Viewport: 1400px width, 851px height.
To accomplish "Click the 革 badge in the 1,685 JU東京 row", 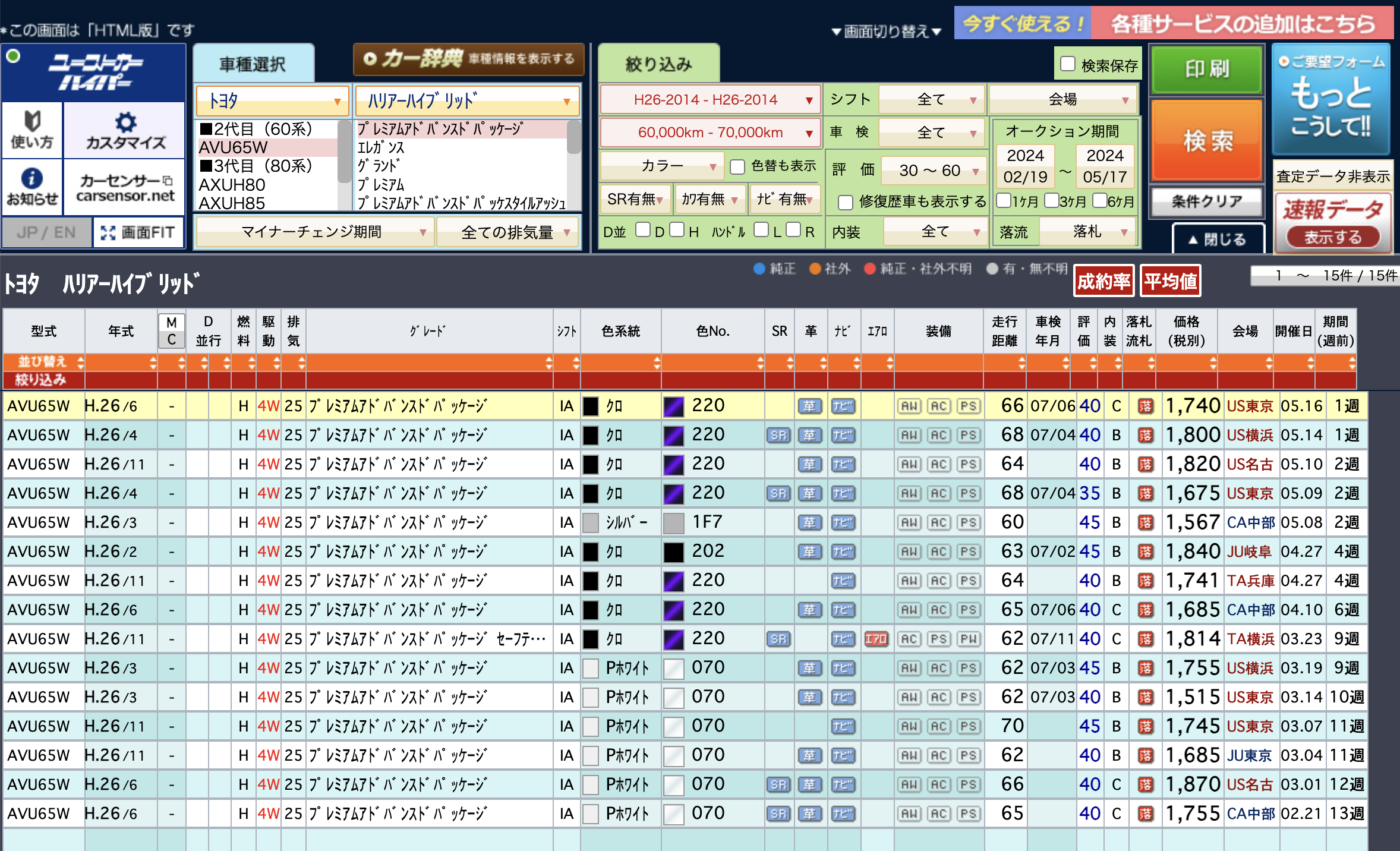I will coord(810,755).
